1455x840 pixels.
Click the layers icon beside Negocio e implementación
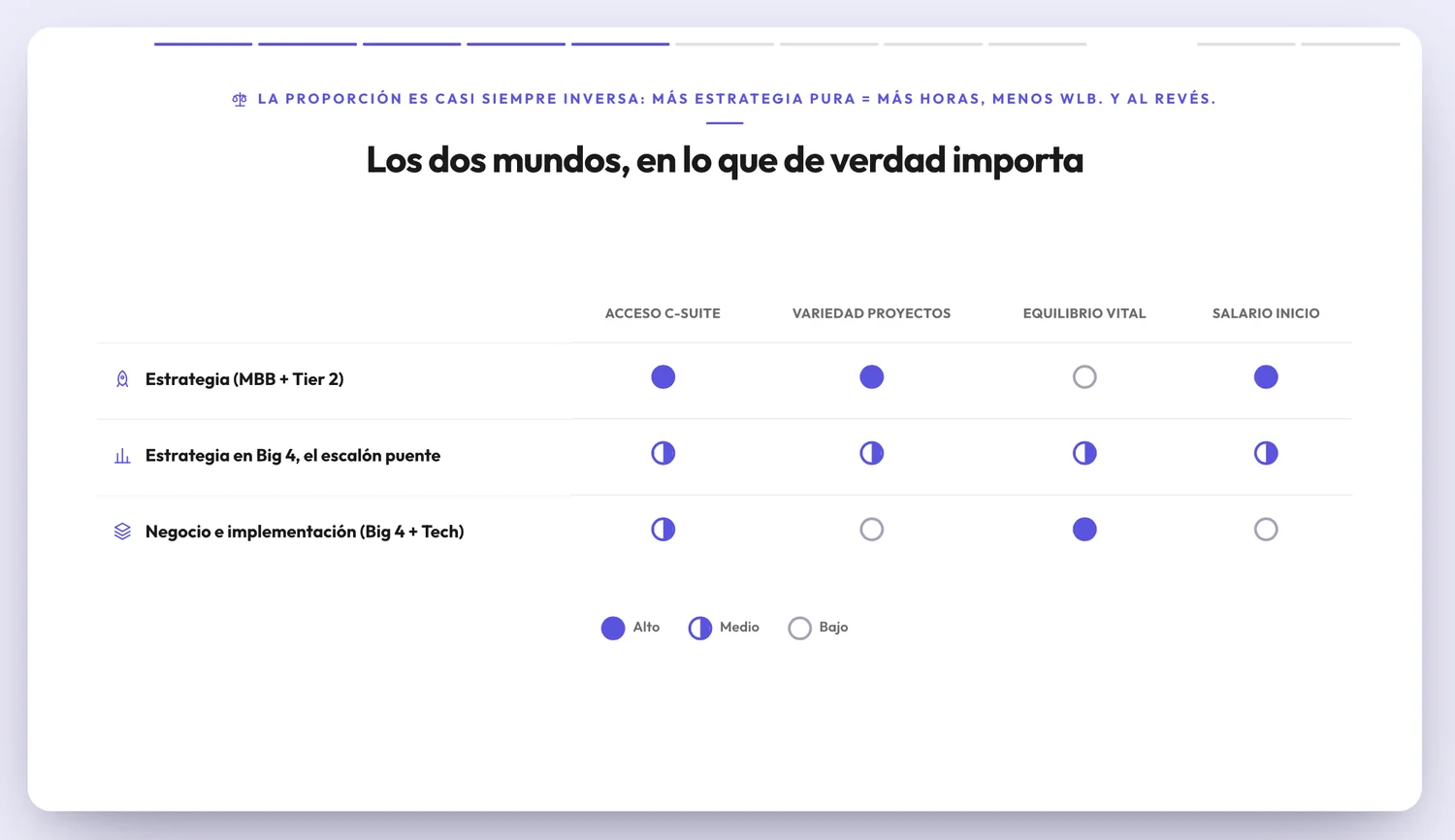[x=122, y=532]
